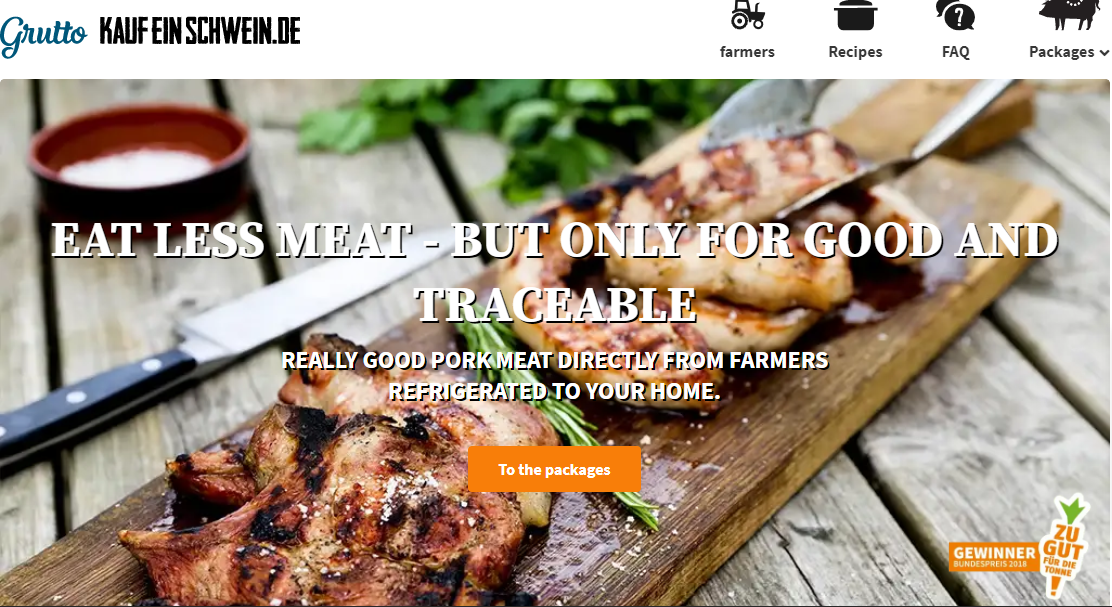Expand the Packages chevron arrow
The height and width of the screenshot is (607, 1112).
[1104, 52]
